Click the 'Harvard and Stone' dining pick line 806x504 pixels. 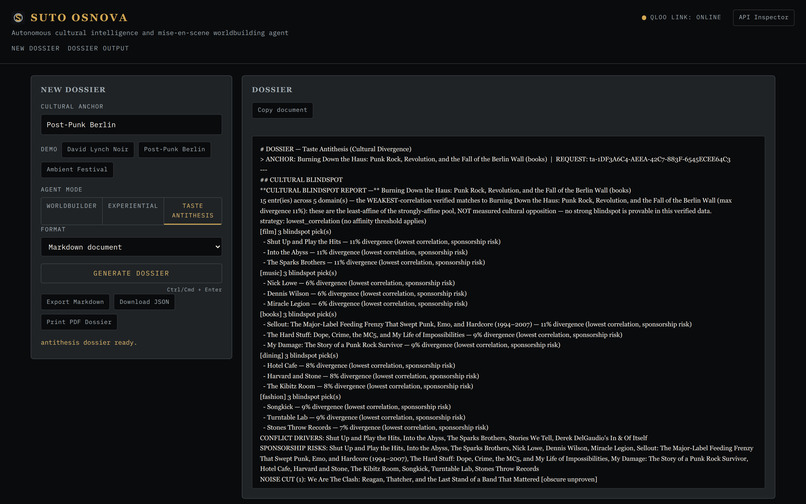tap(373, 376)
